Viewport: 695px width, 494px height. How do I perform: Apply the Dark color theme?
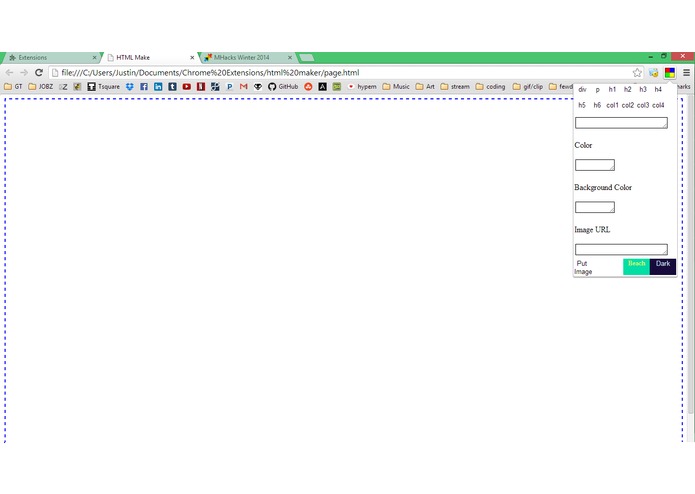coord(663,267)
